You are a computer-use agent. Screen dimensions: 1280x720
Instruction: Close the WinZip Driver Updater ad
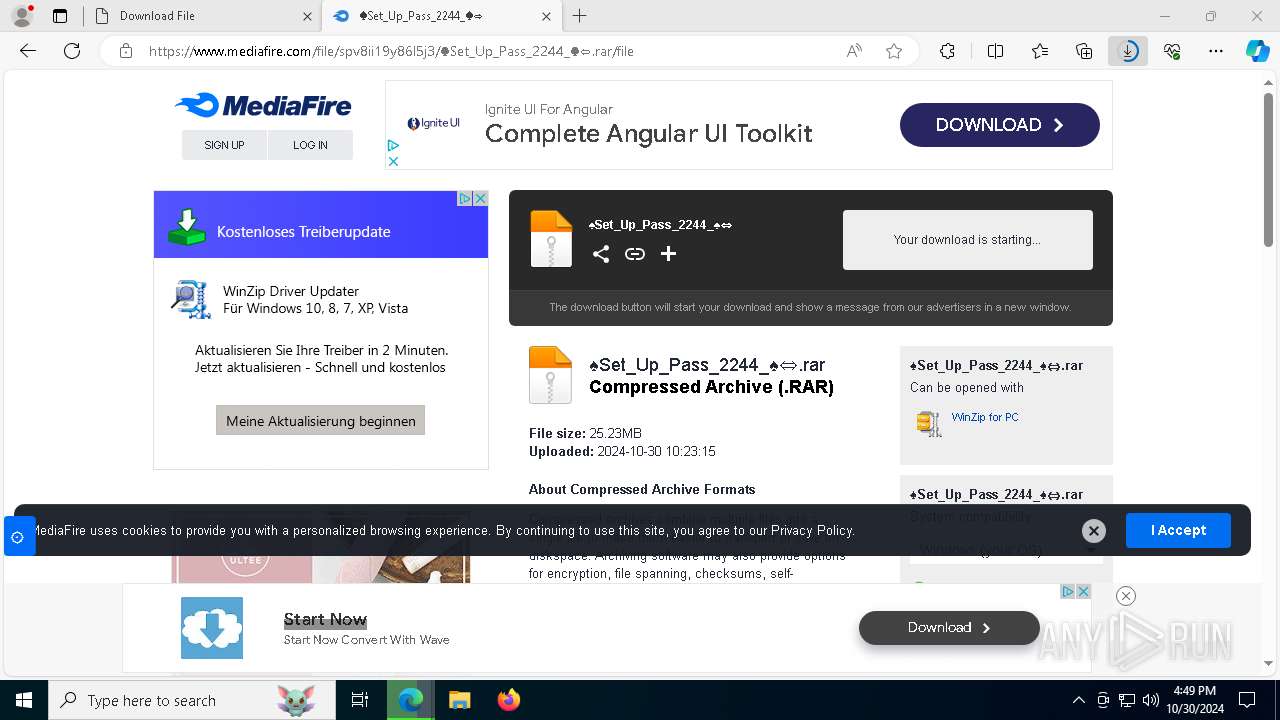click(480, 198)
